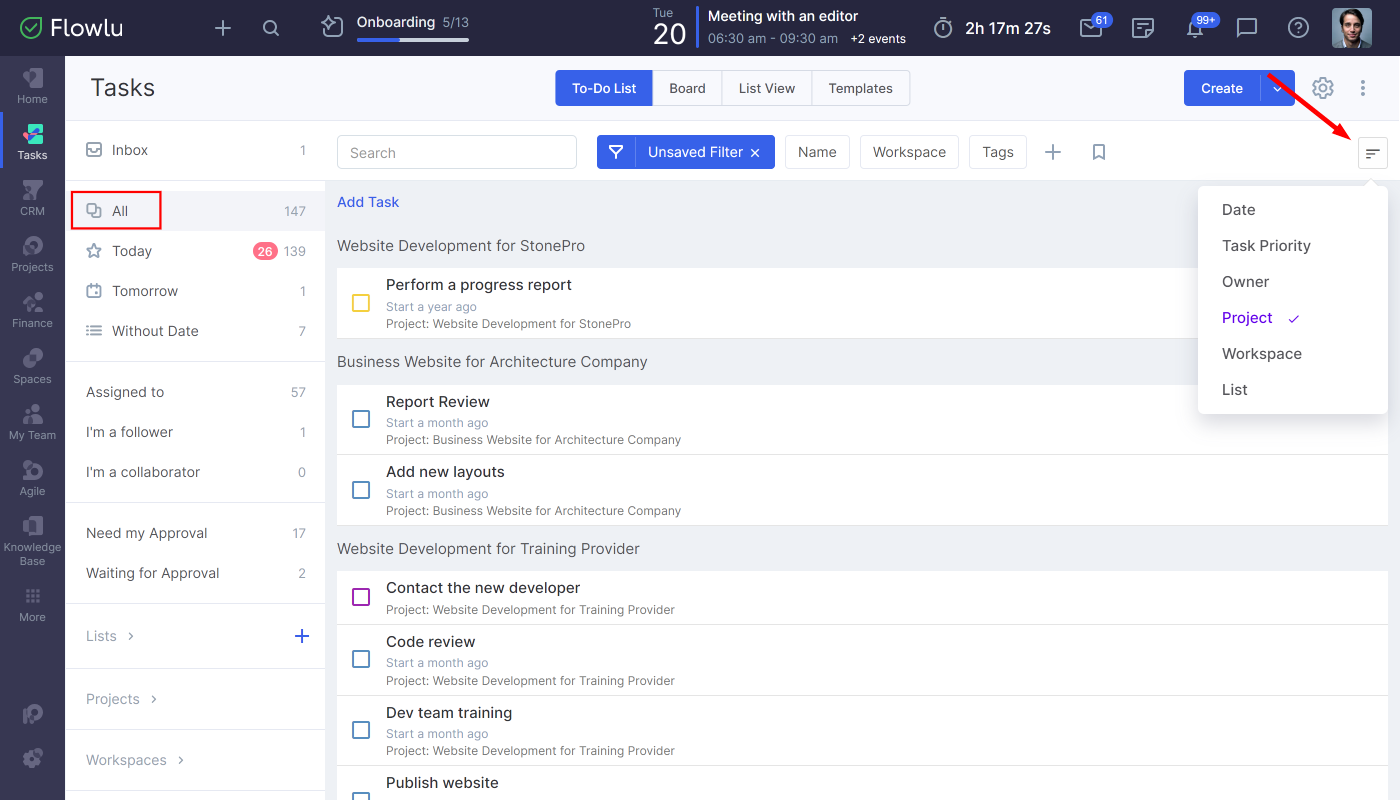Image resolution: width=1400 pixels, height=800 pixels.
Task: Show Tomorrow tasks
Action: click(x=195, y=291)
